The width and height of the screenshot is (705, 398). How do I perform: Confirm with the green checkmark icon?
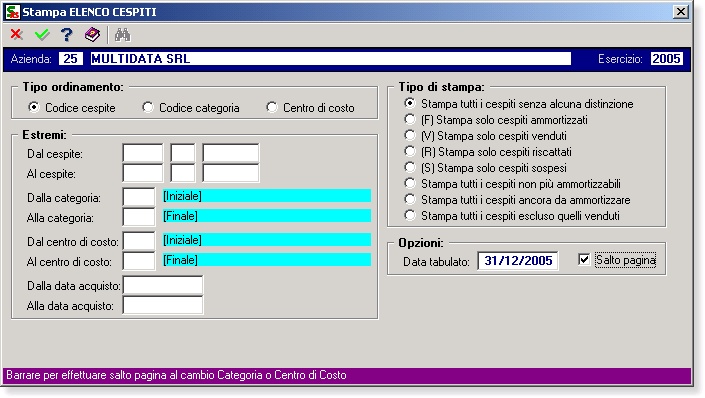42,34
